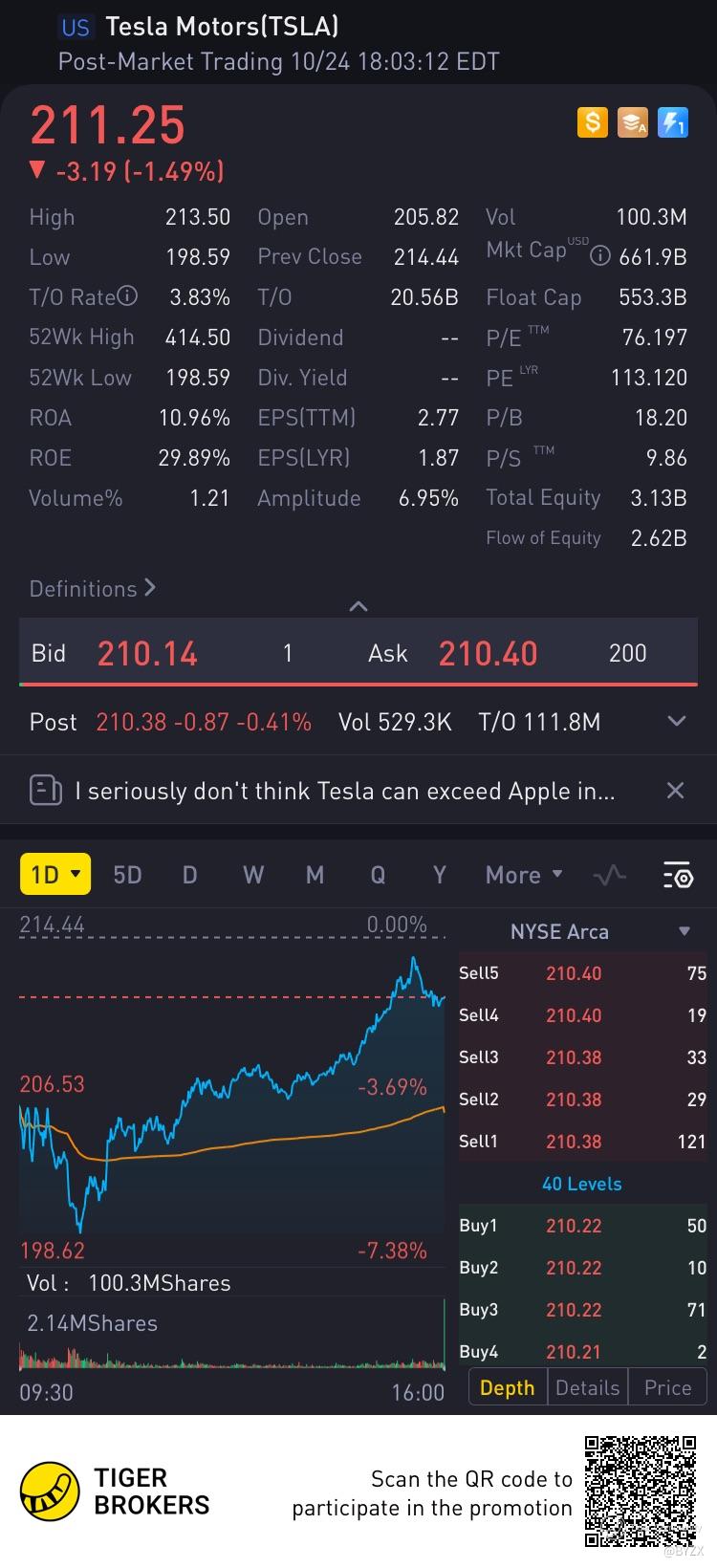
Task: Open the Definitions link
Action: (x=93, y=588)
